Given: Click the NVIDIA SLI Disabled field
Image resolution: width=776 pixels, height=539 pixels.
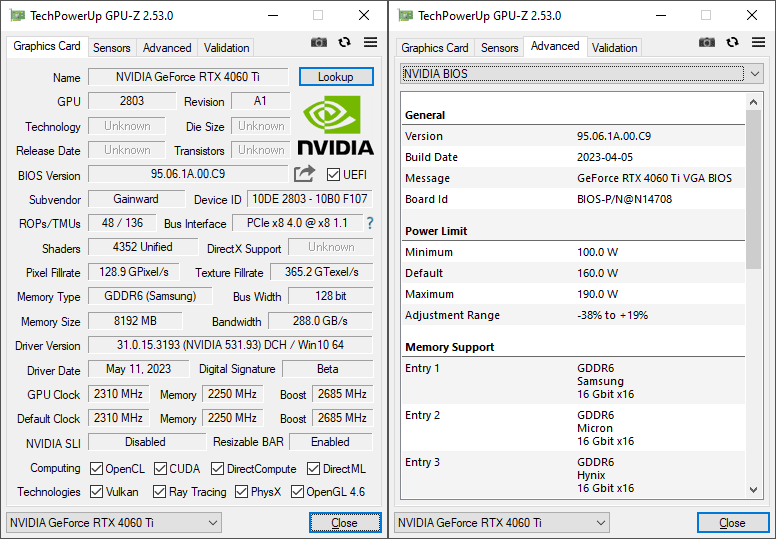Looking at the screenshot, I should [x=146, y=442].
